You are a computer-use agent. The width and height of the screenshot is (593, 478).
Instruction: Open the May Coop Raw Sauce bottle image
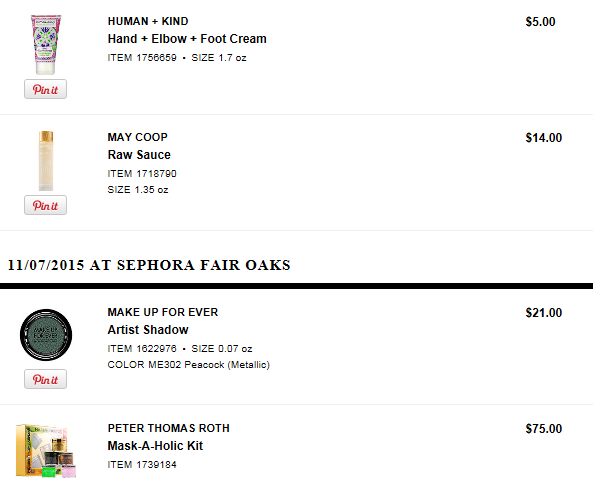(x=46, y=161)
